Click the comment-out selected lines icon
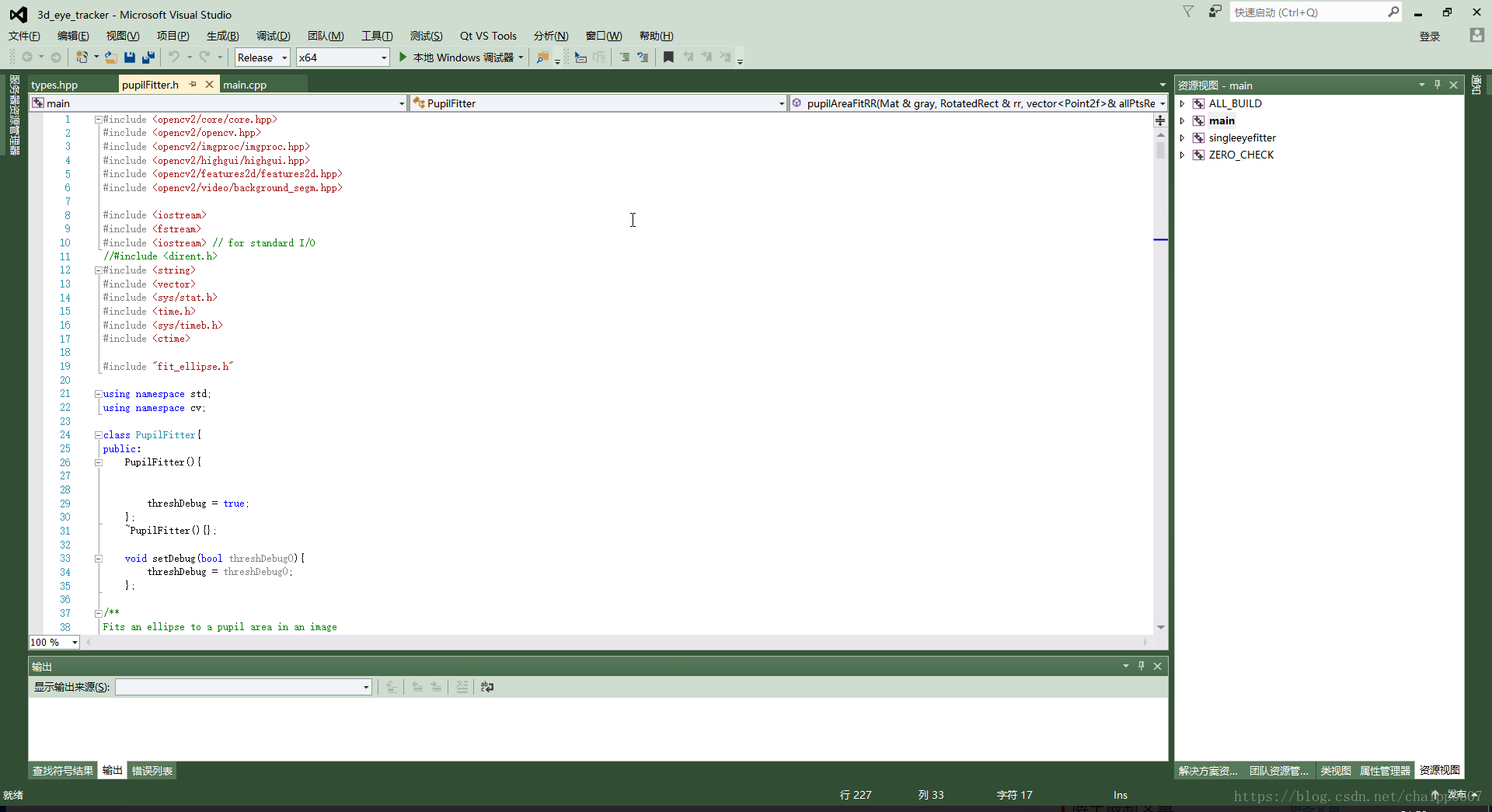This screenshot has width=1492, height=812. [x=625, y=58]
